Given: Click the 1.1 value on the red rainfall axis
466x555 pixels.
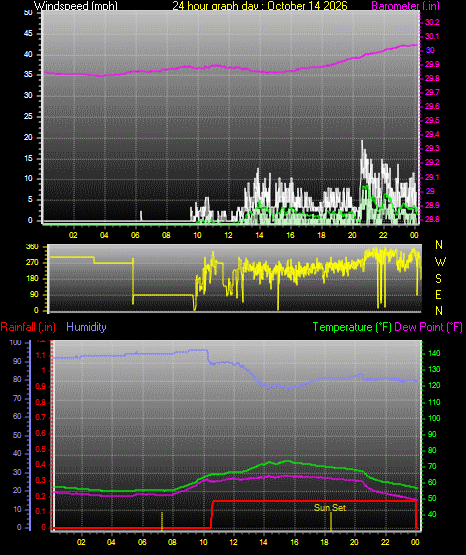Looking at the screenshot, I should click(x=41, y=355).
